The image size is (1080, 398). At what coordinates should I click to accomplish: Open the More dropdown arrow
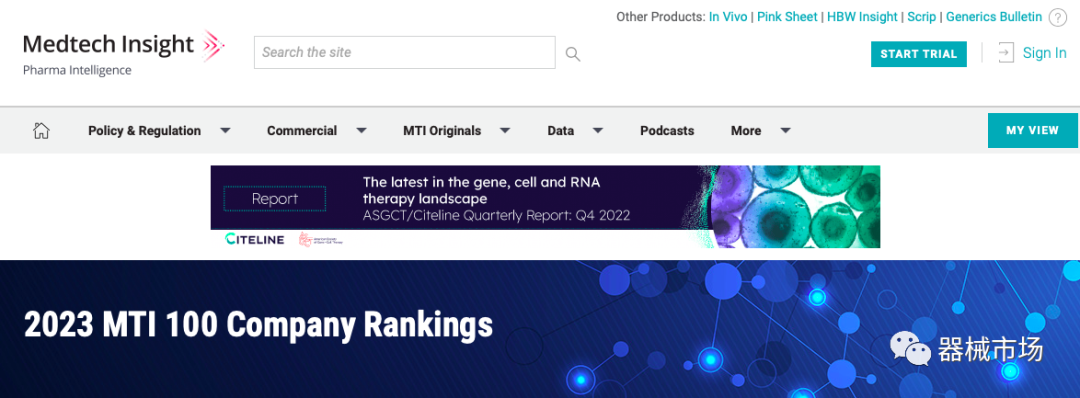(785, 130)
